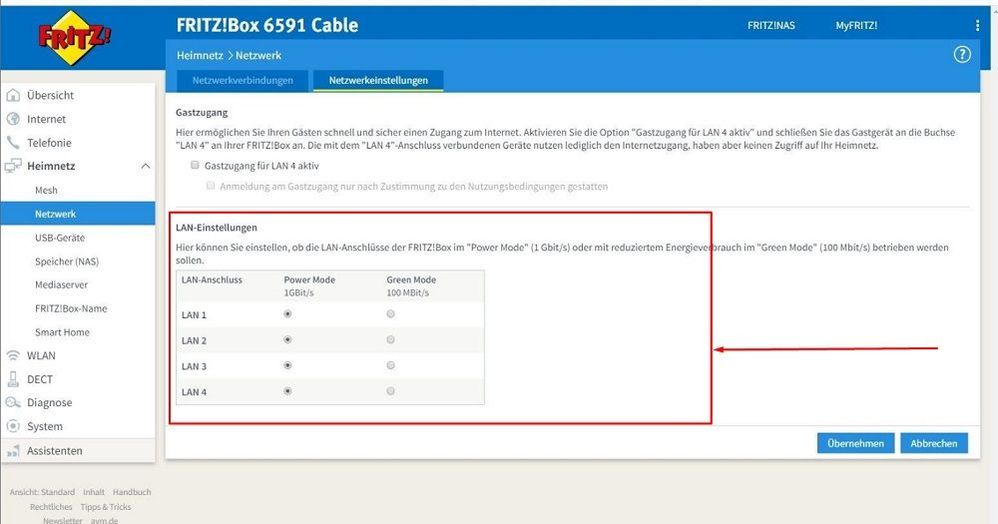Open Internet in the sidebar
998x524 pixels.
[46, 119]
